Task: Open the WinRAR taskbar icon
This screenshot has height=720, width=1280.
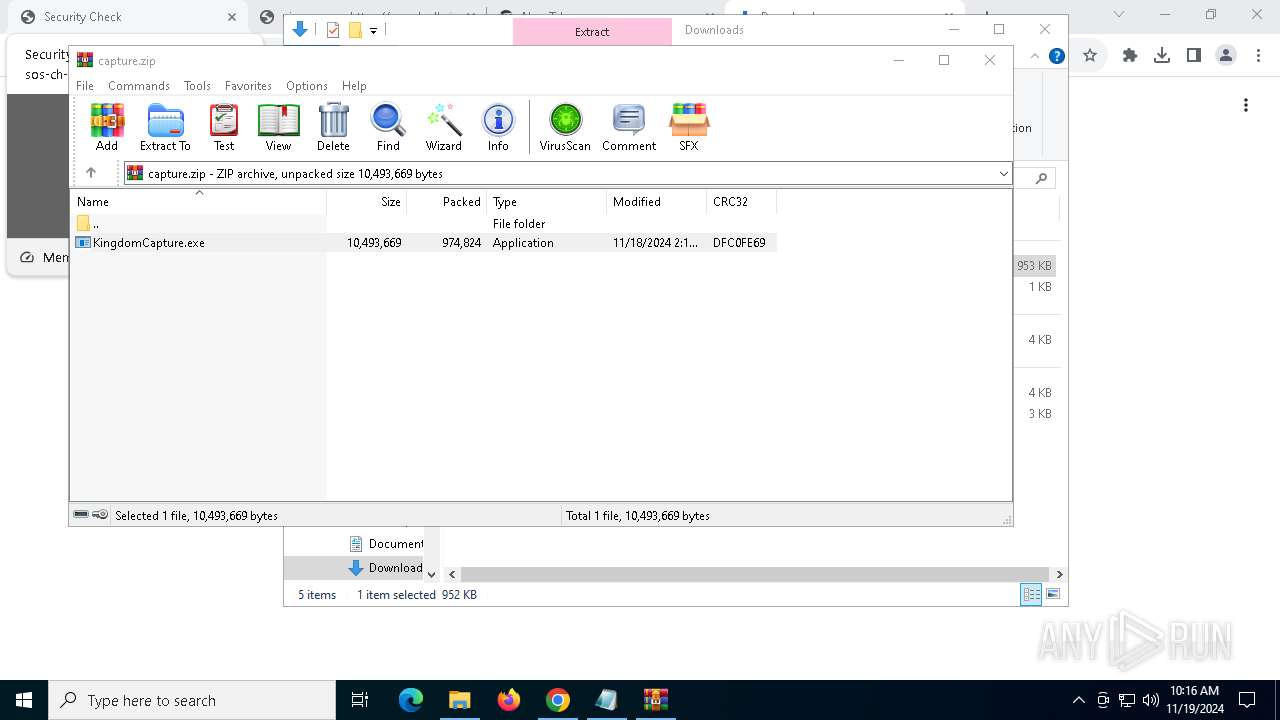Action: 656,700
